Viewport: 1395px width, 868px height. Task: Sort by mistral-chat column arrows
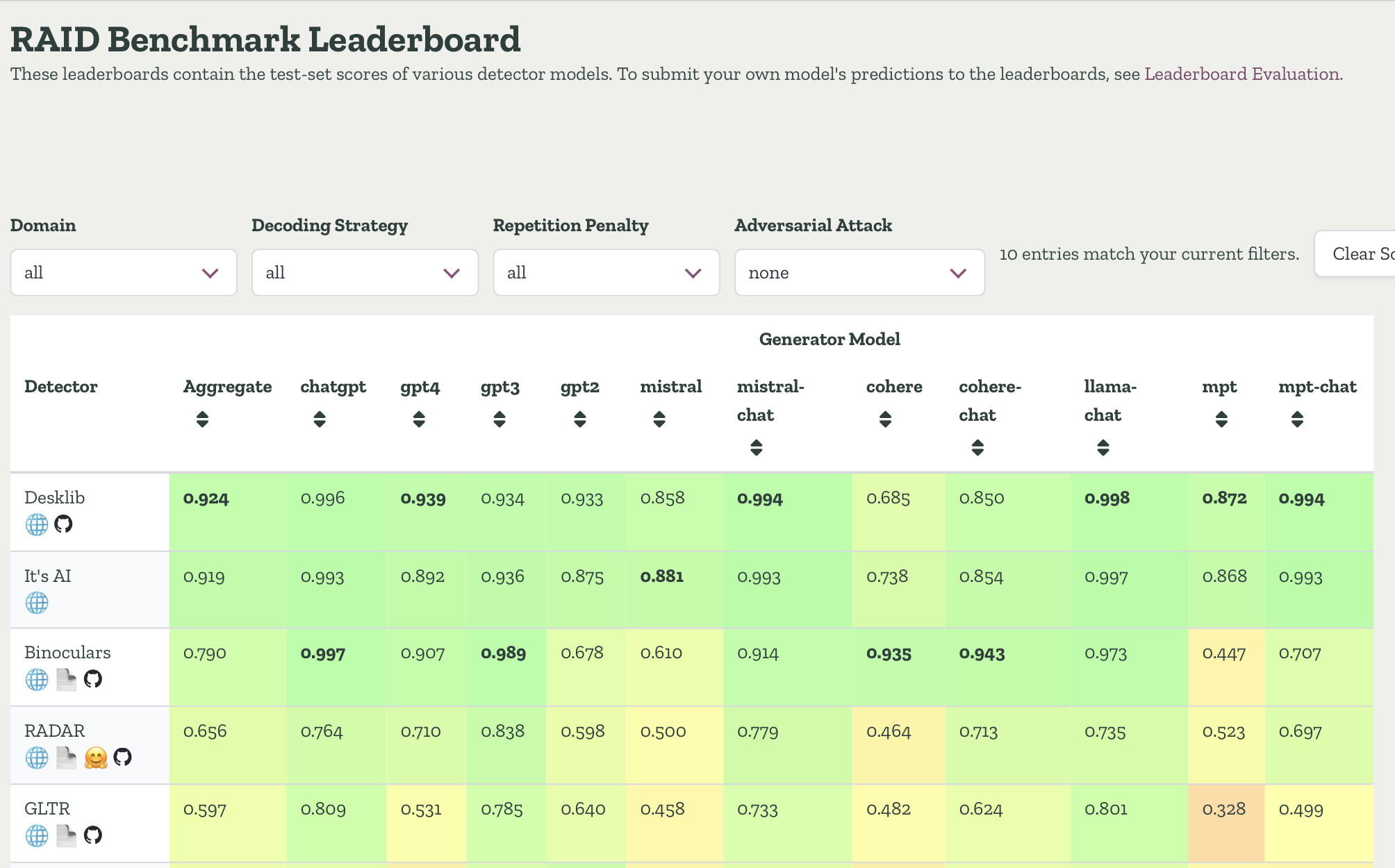point(757,447)
